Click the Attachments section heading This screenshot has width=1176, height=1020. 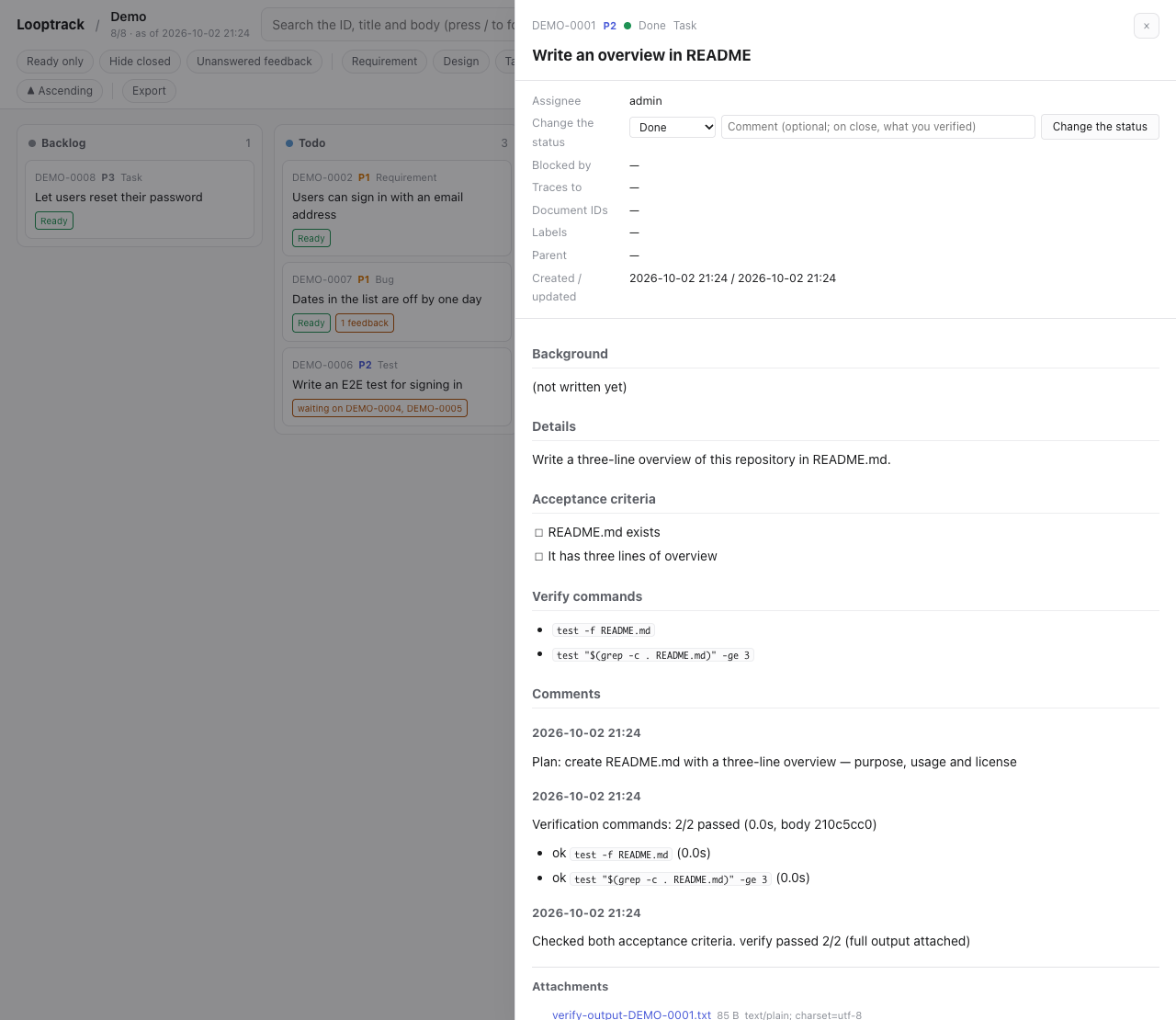click(570, 987)
